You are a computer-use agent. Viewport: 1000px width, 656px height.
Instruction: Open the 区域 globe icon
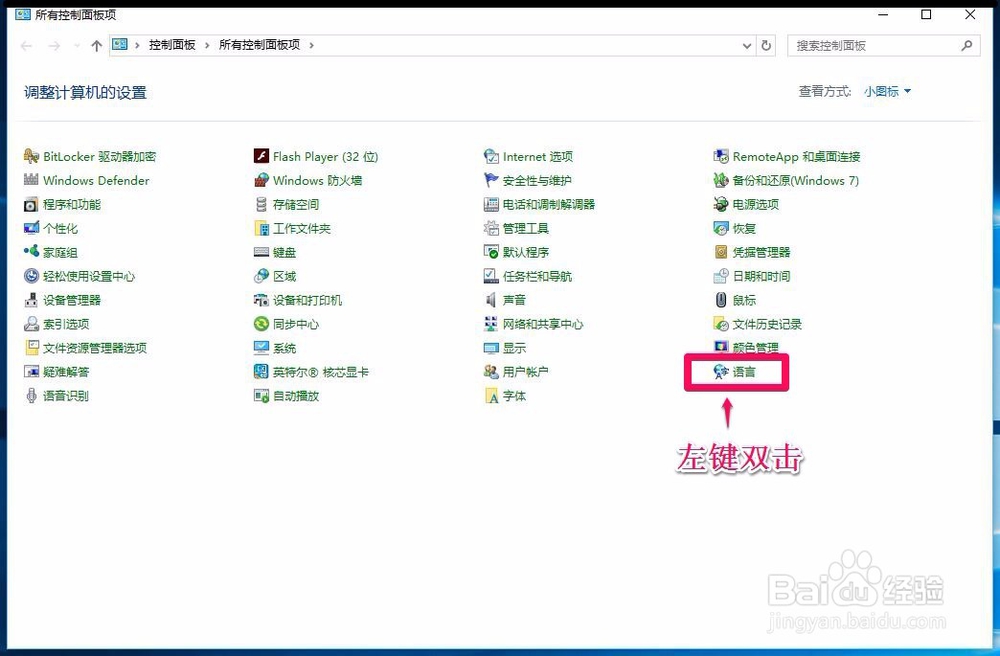[x=261, y=276]
